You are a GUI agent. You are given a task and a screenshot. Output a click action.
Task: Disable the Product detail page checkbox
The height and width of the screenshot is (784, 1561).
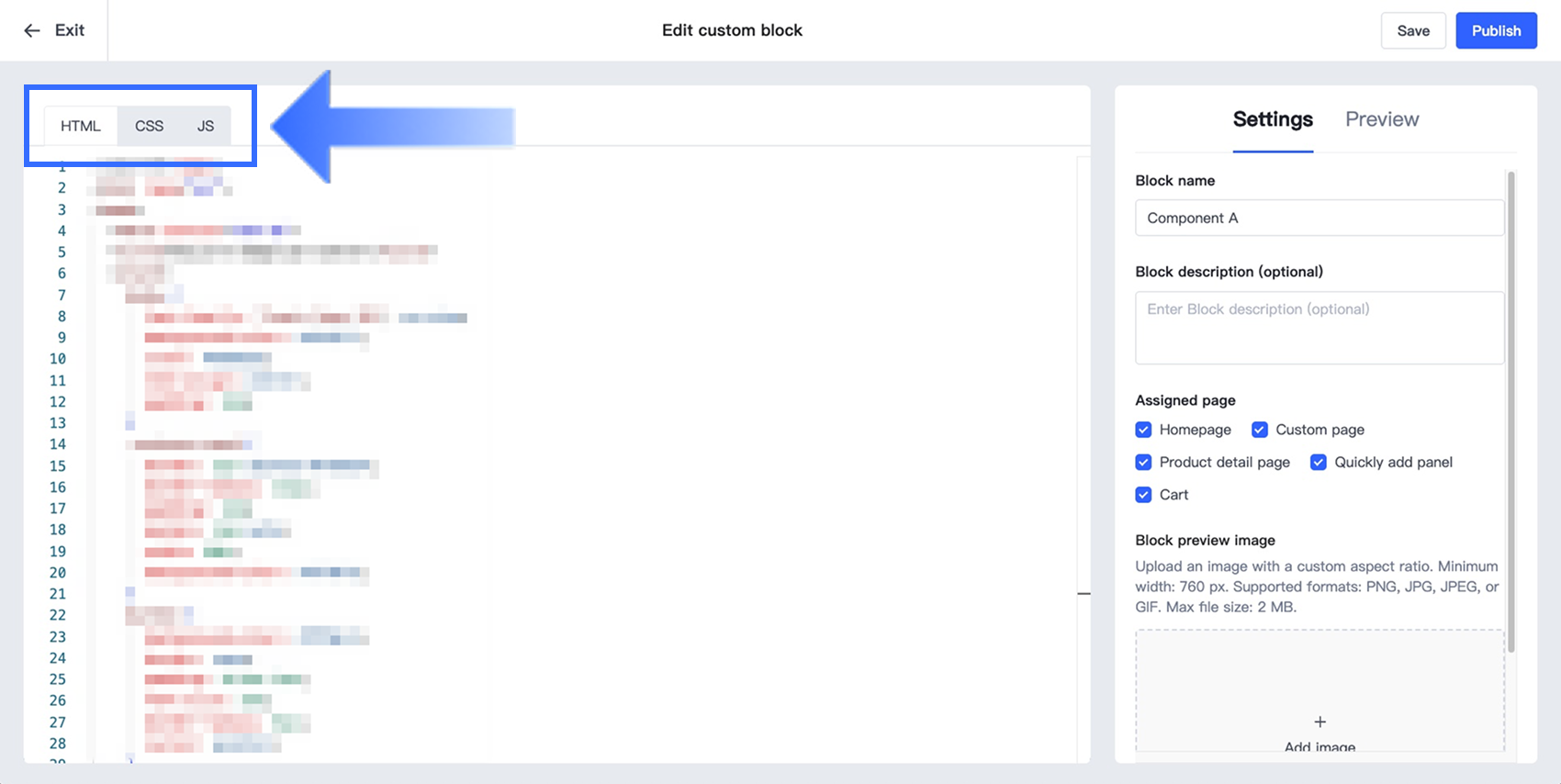[x=1143, y=462]
